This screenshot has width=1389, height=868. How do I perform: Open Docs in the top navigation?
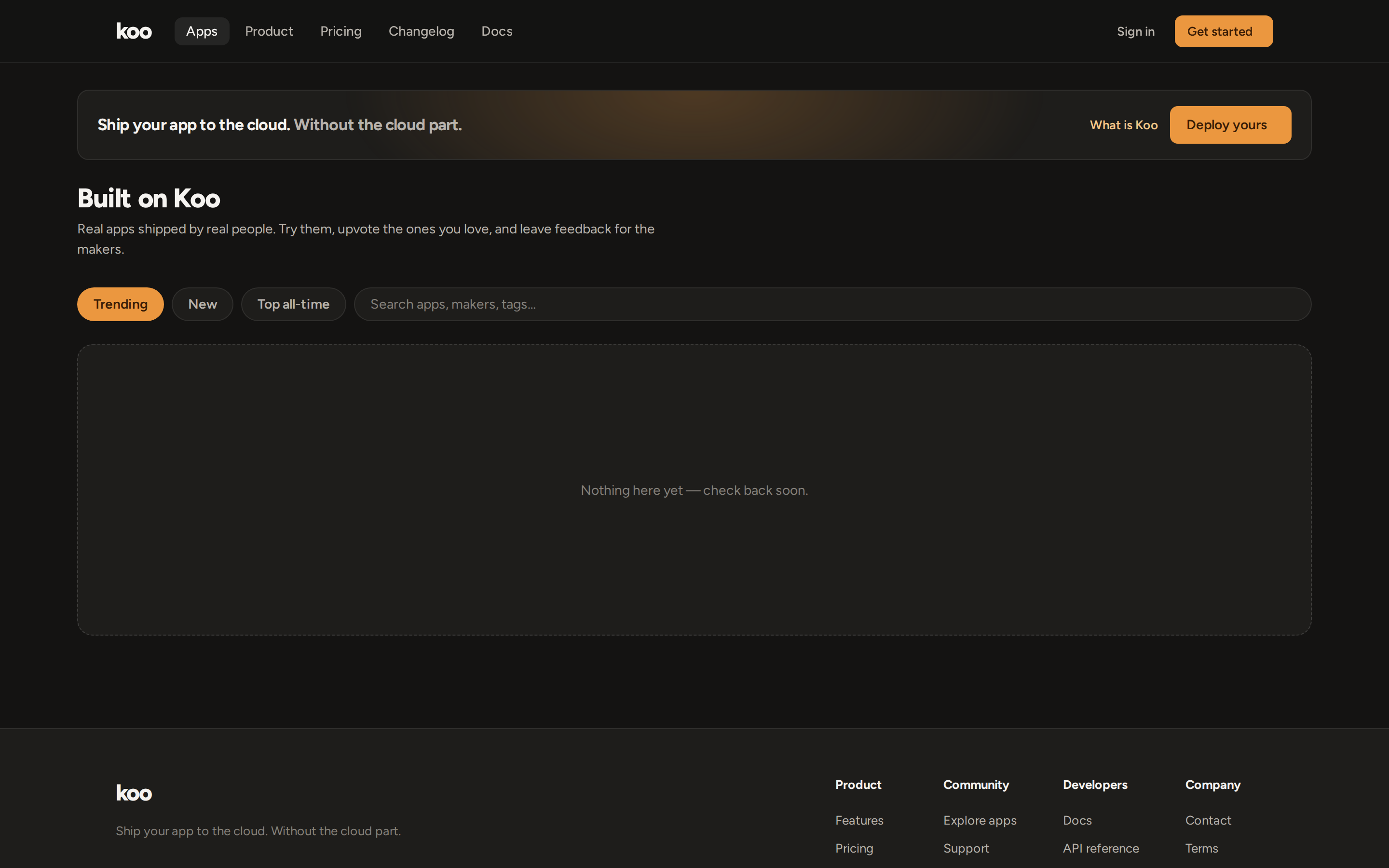tap(496, 31)
